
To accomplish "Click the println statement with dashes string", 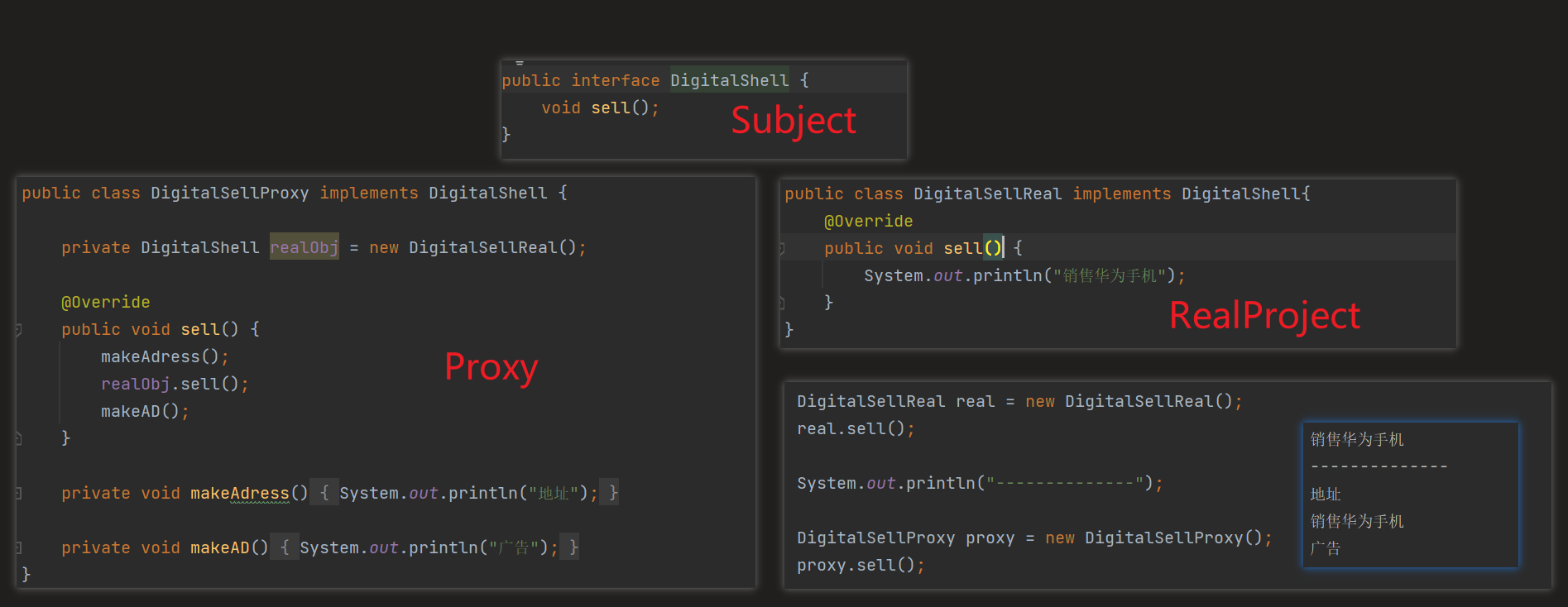I will 981,483.
